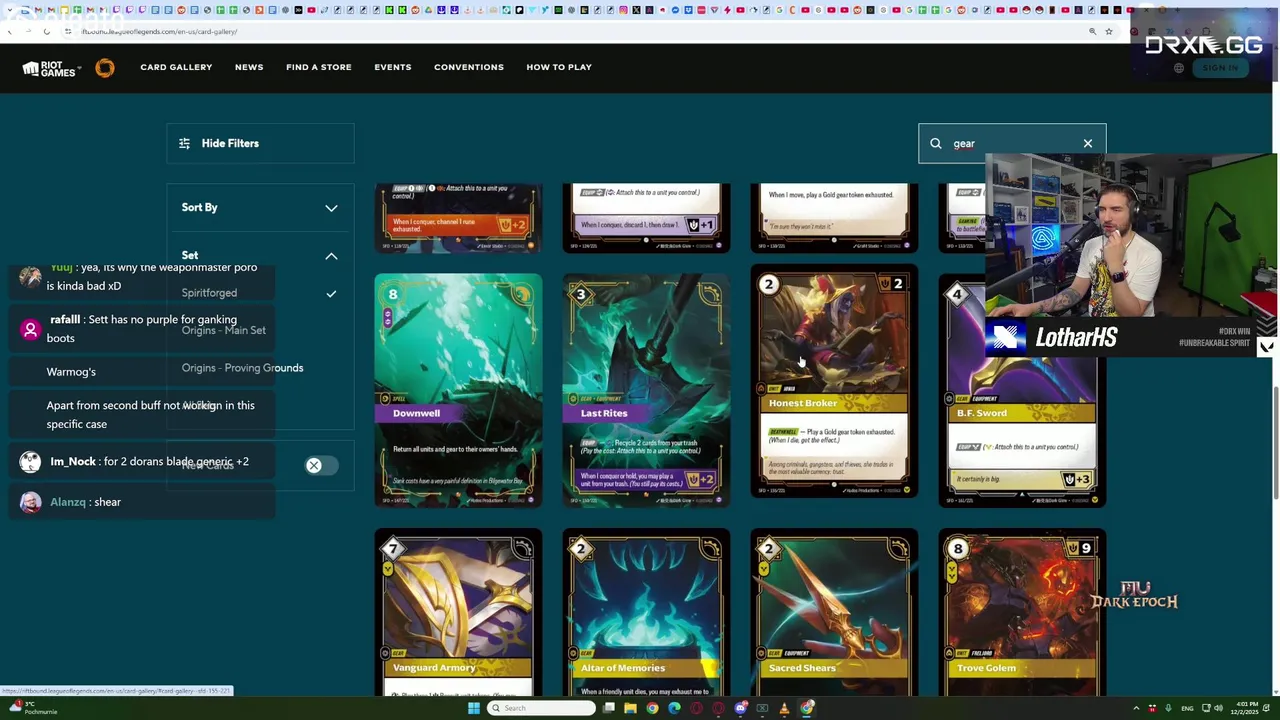Open the Honest Broker card

[x=834, y=381]
